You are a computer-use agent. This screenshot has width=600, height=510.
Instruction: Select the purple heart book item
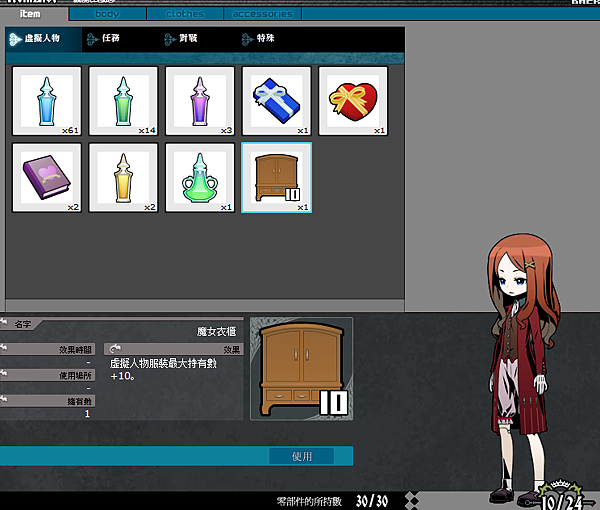47,178
